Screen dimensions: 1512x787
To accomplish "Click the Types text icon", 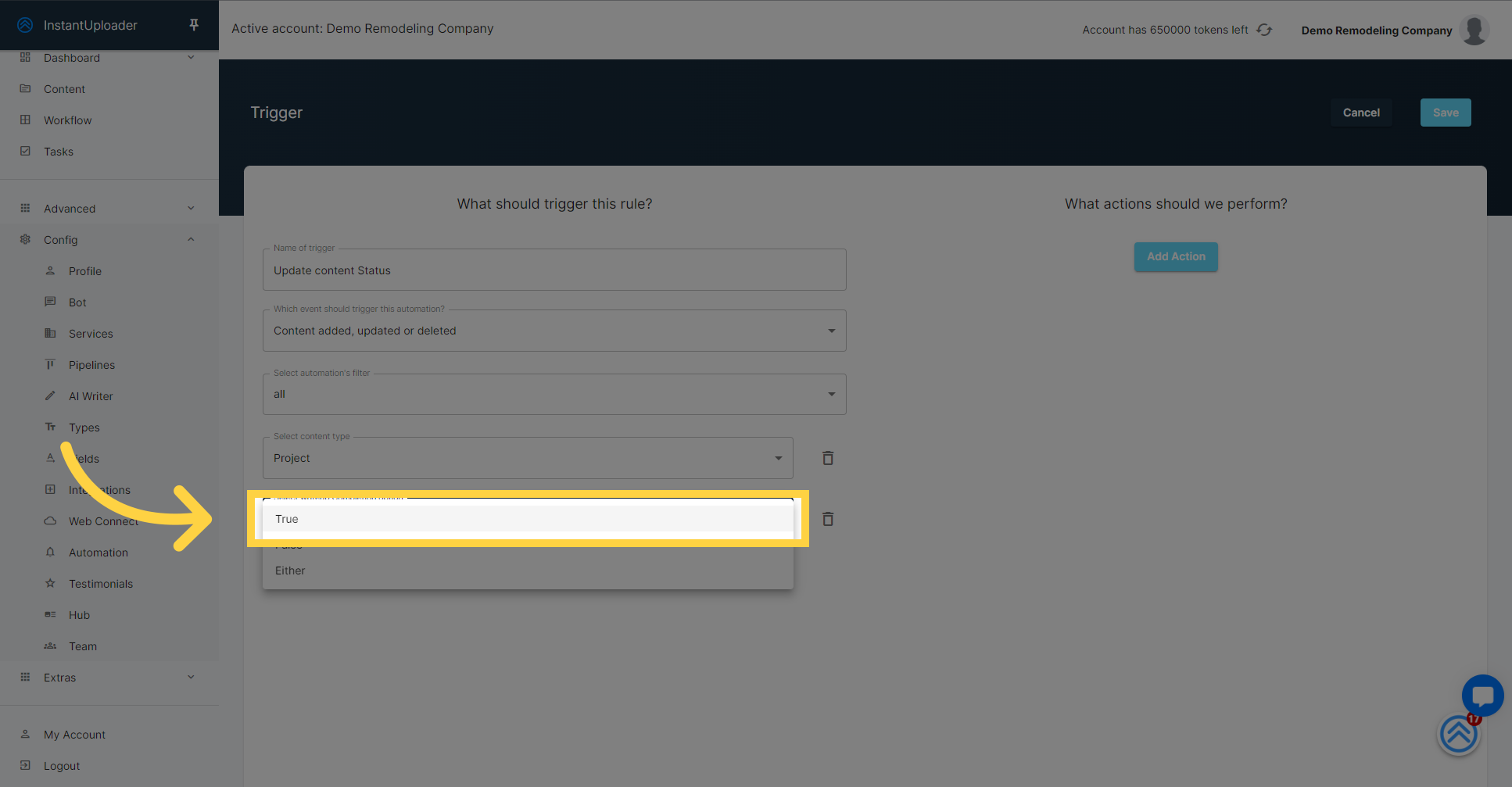I will 50,427.
